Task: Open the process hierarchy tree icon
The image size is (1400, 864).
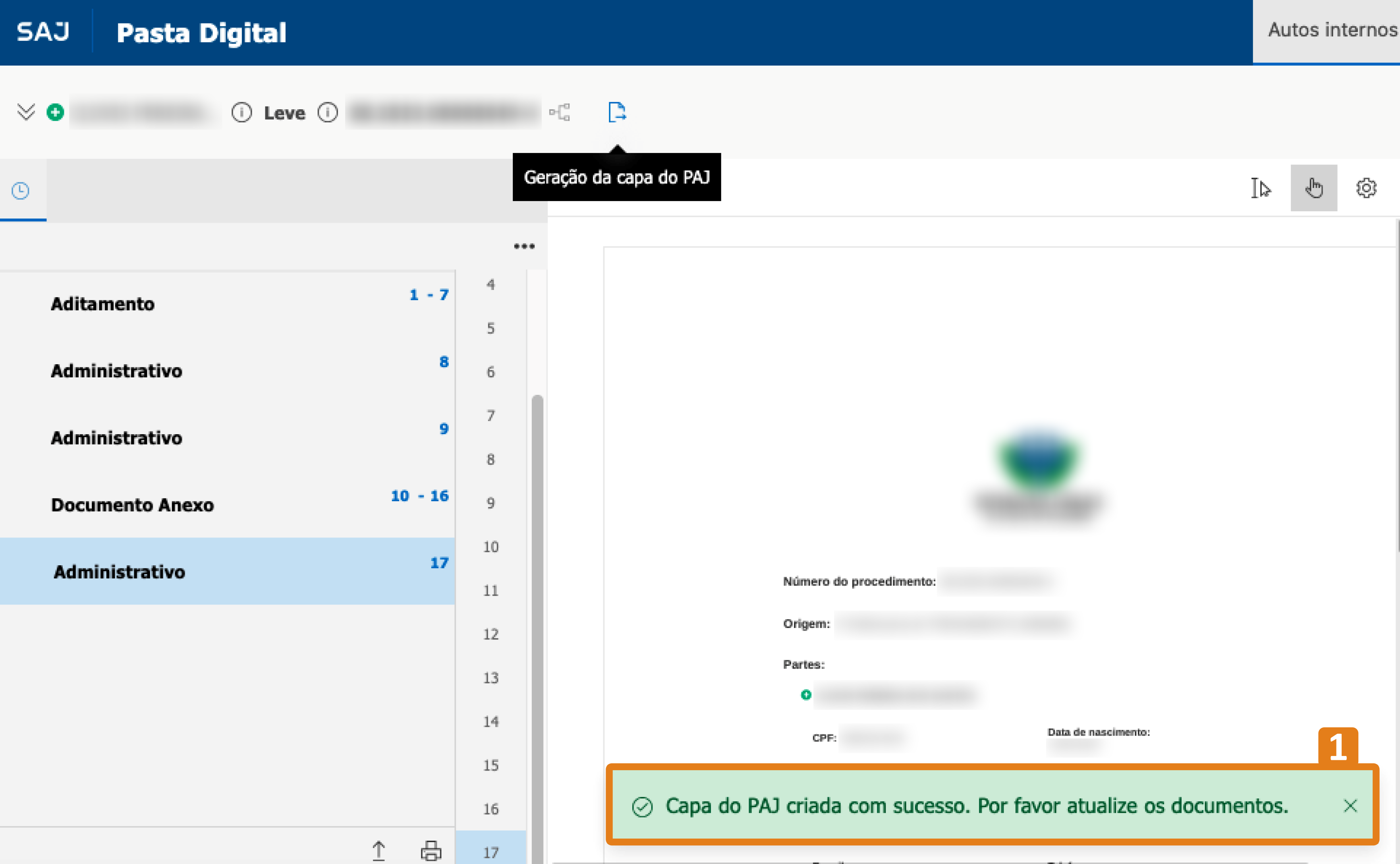Action: (560, 112)
